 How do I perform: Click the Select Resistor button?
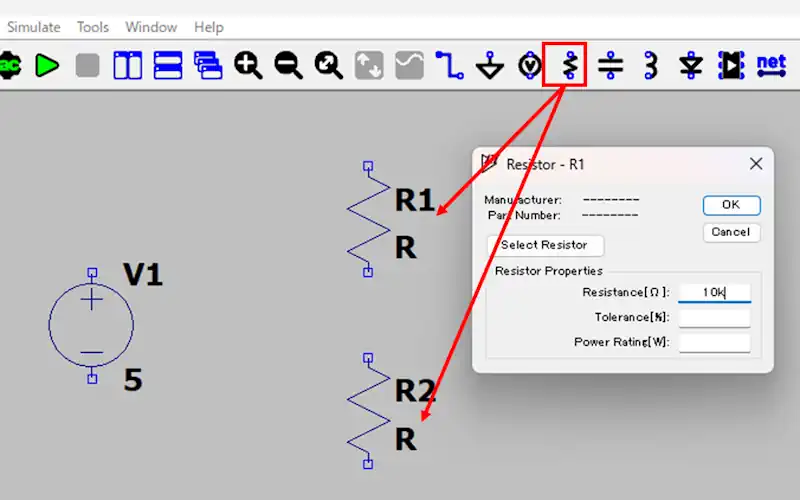[545, 245]
